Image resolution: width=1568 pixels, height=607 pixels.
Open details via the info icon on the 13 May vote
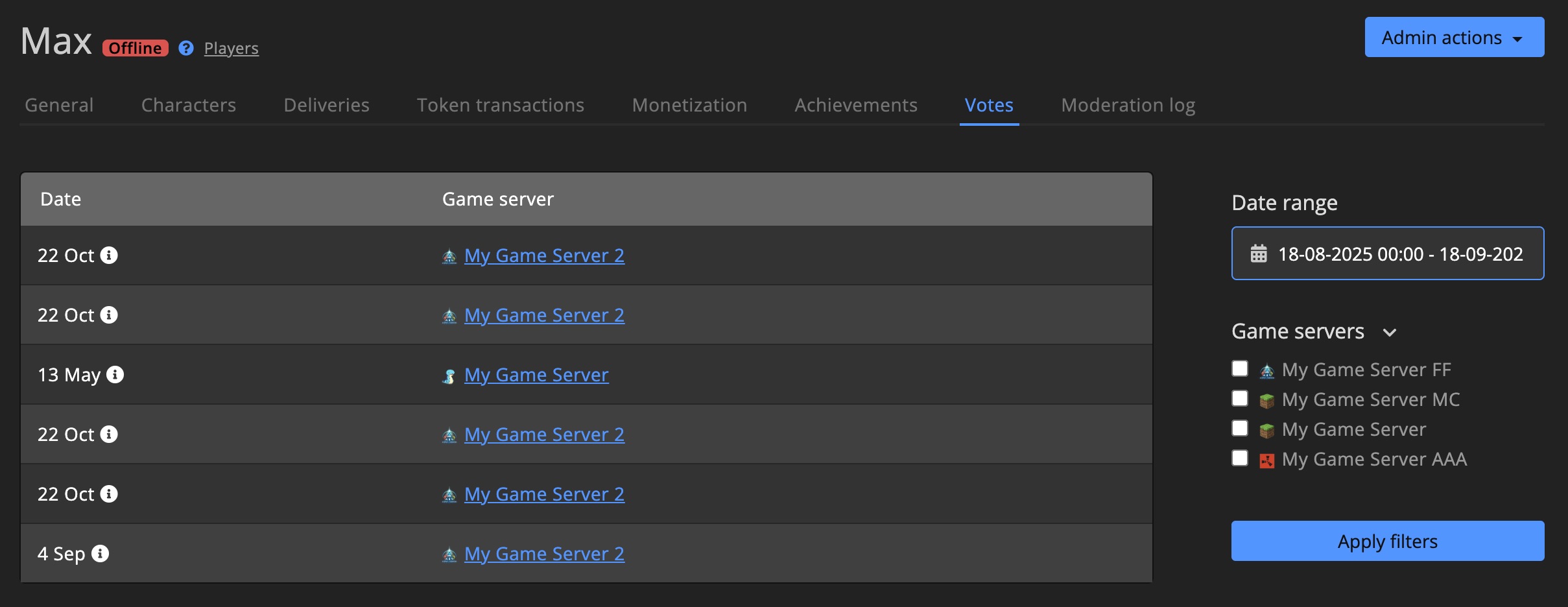click(115, 374)
